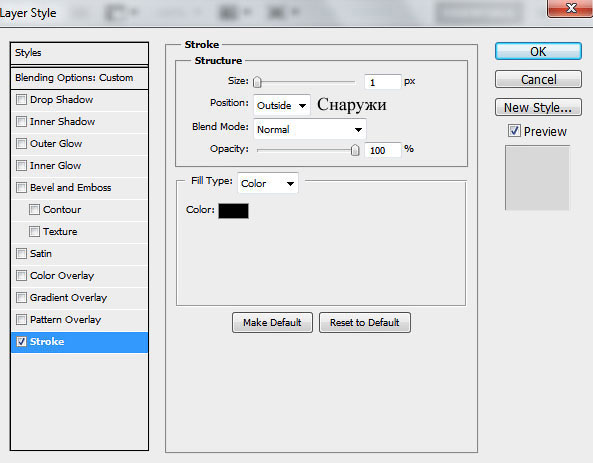Click the Cancel button
The image size is (593, 463).
(x=538, y=79)
